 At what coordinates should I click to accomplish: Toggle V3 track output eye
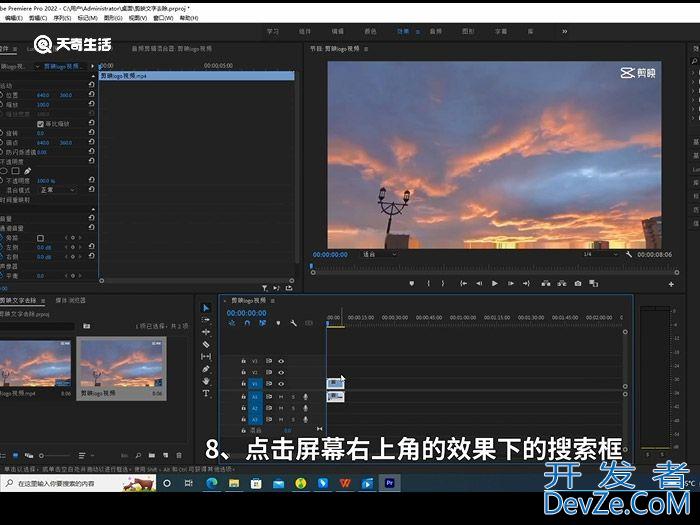[281, 361]
